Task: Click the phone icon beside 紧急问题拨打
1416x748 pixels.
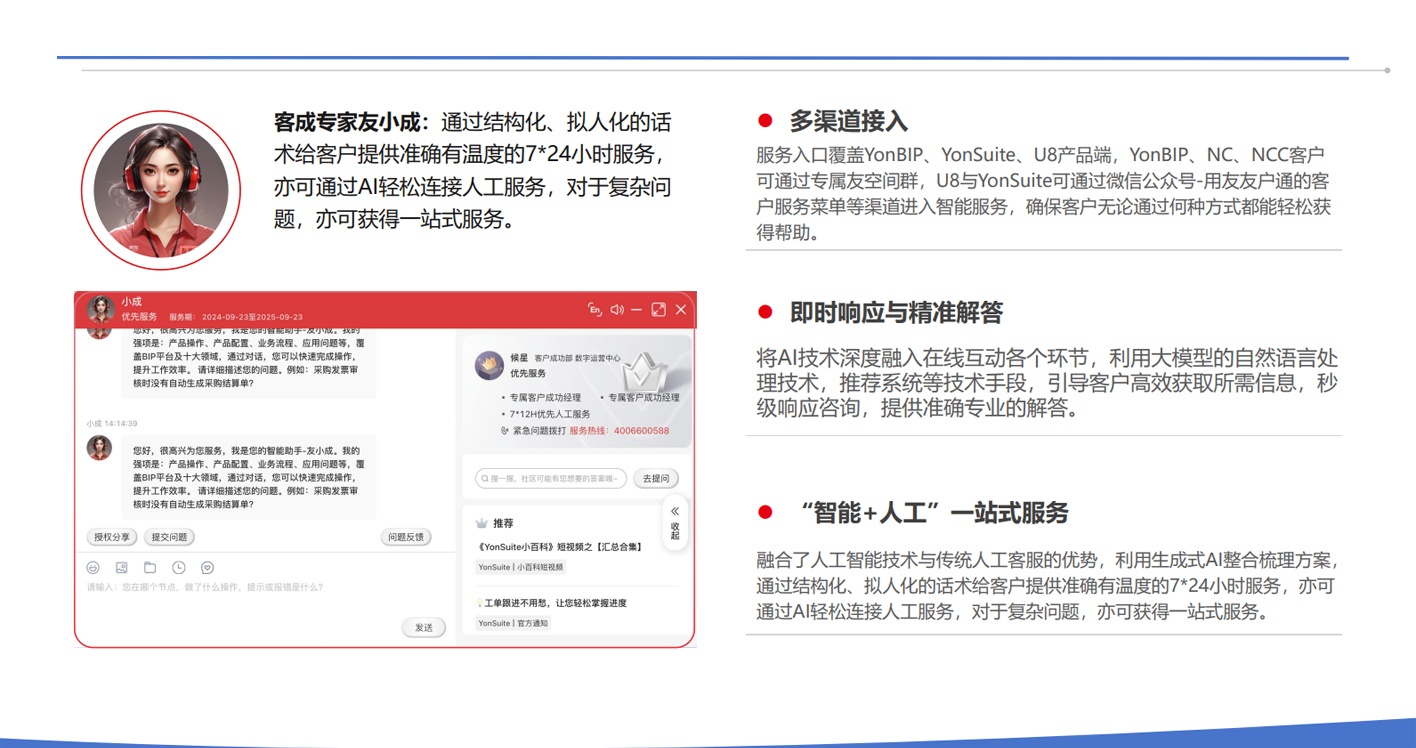Action: click(505, 431)
